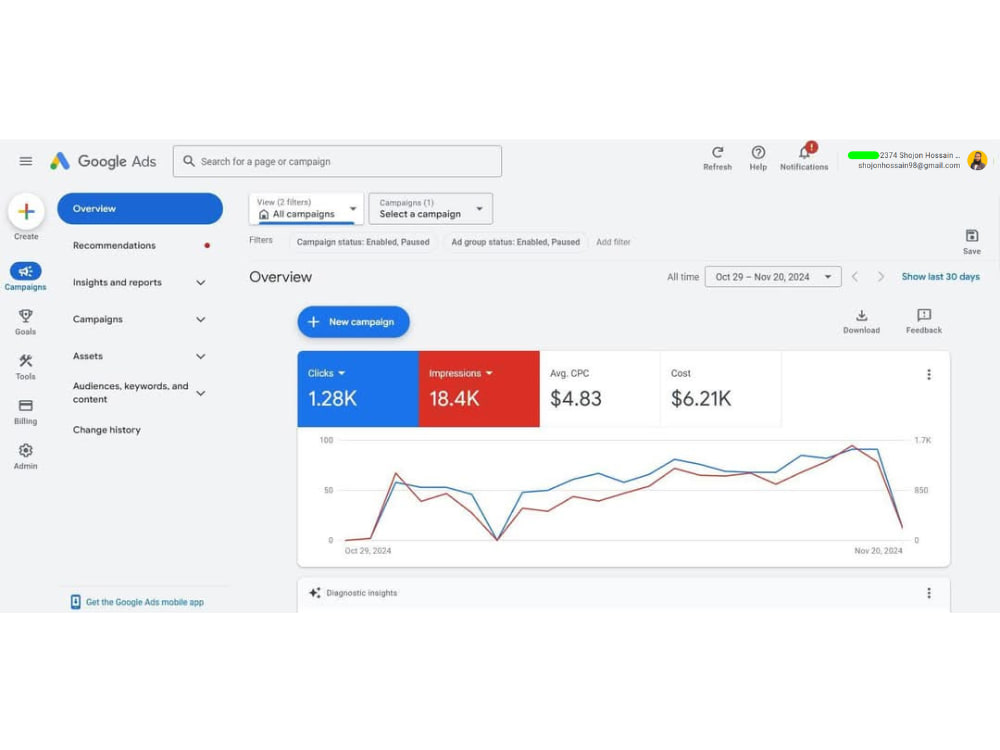1000x750 pixels.
Task: Select the Cost scorecard
Action: tap(721, 388)
